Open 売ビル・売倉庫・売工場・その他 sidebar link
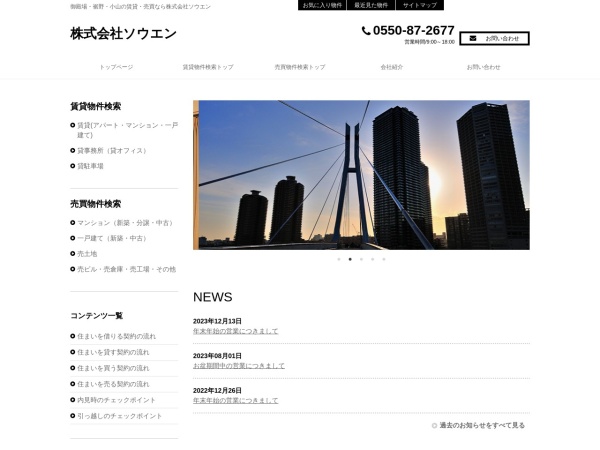The width and height of the screenshot is (600, 450). 127,269
